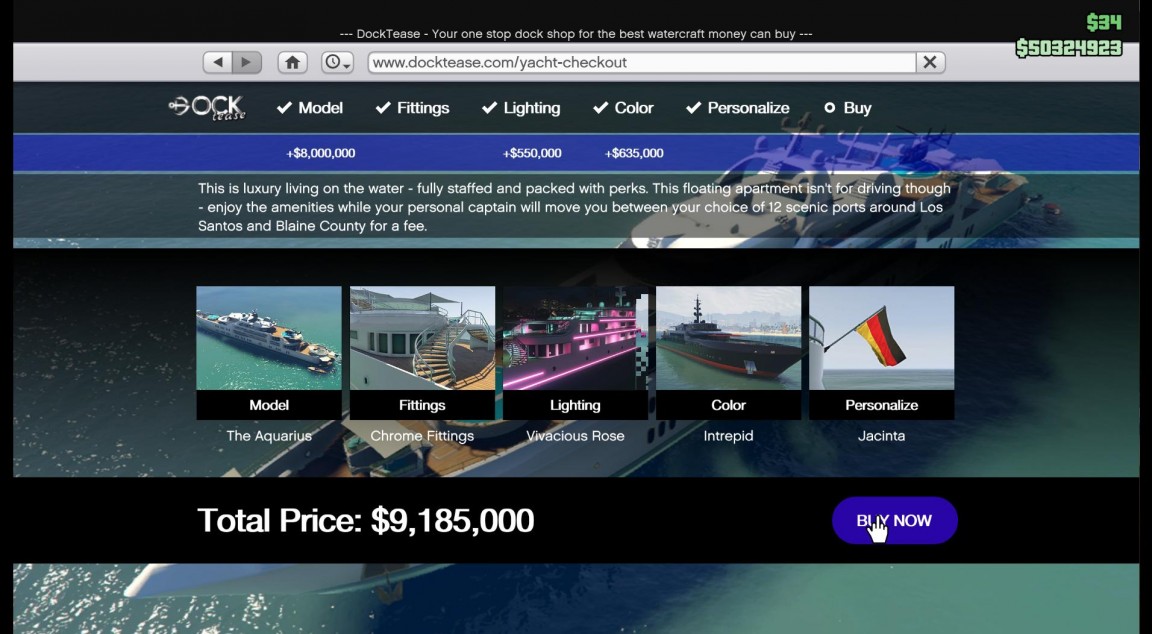Click the DockTease logo
The height and width of the screenshot is (634, 1152).
[x=207, y=108]
